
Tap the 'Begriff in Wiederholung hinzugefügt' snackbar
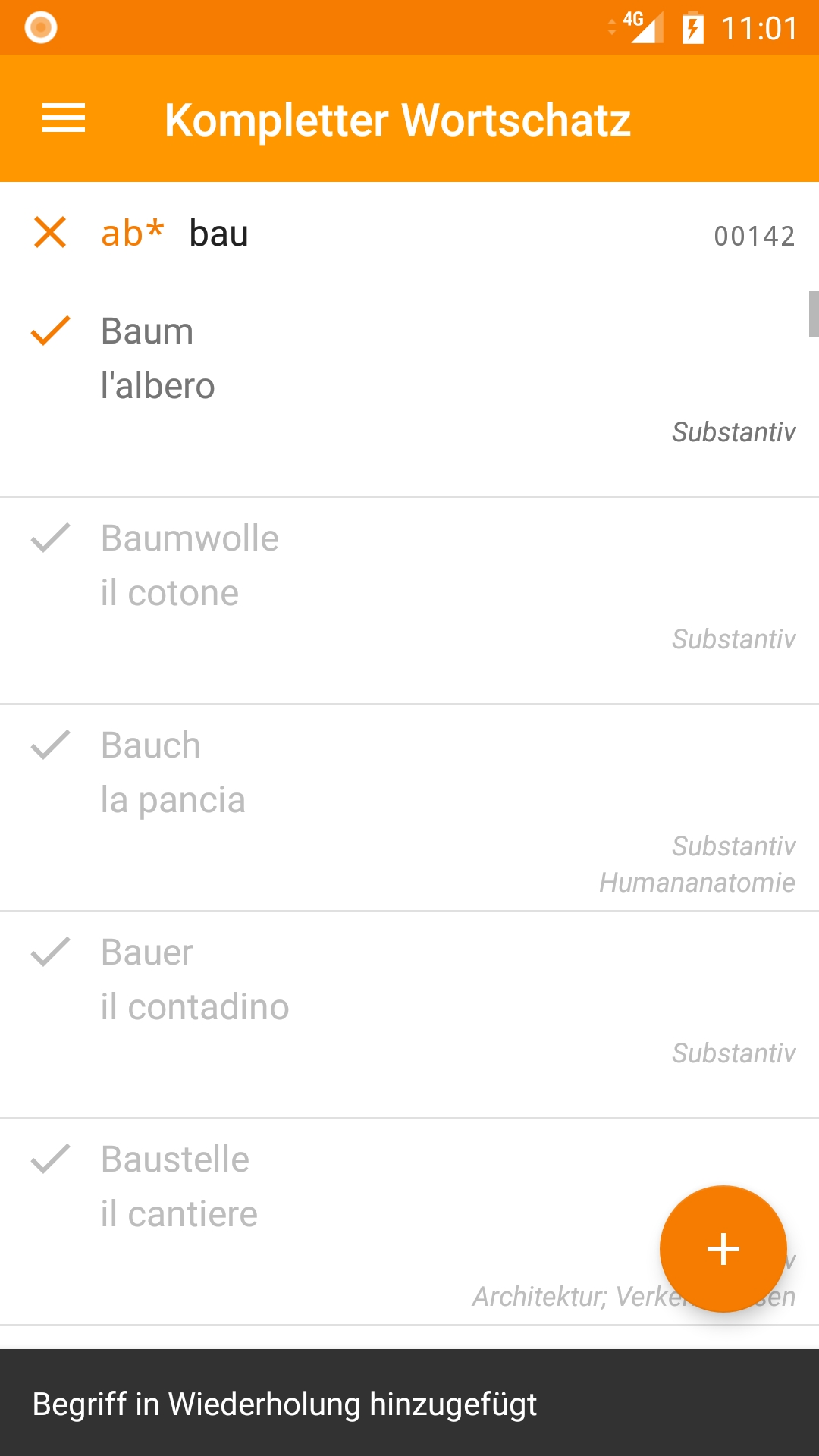(285, 1404)
